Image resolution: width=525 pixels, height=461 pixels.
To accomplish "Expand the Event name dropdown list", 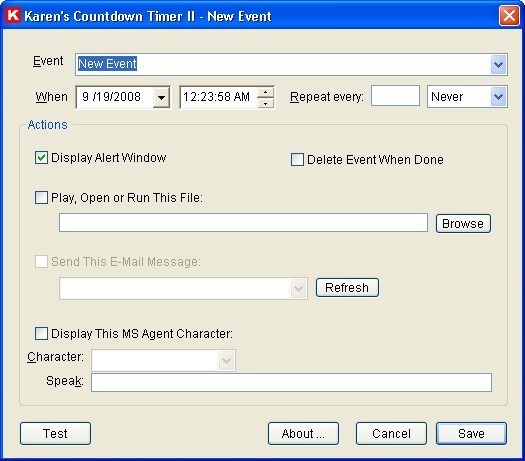I will [x=499, y=64].
